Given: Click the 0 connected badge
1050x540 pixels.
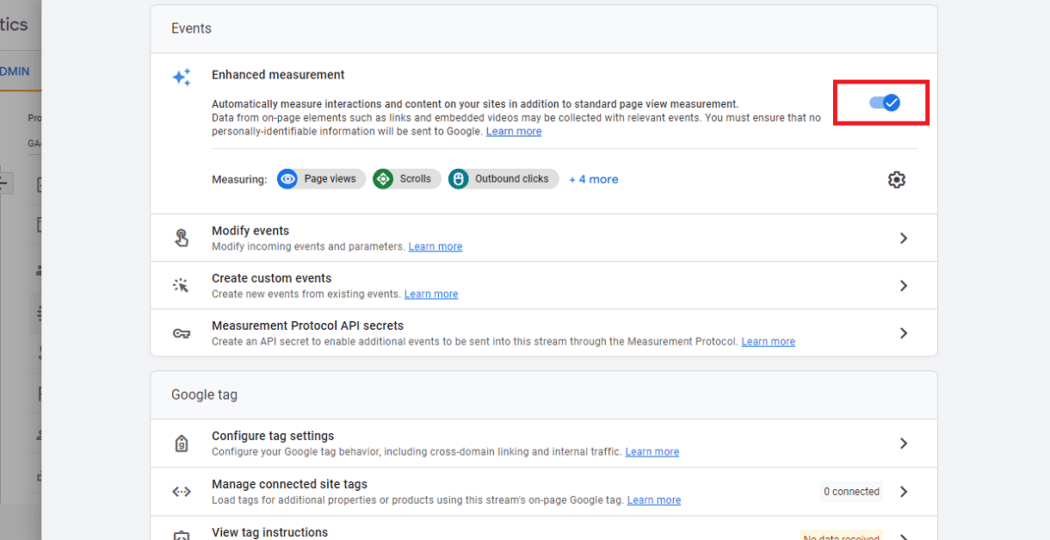Looking at the screenshot, I should [x=851, y=492].
